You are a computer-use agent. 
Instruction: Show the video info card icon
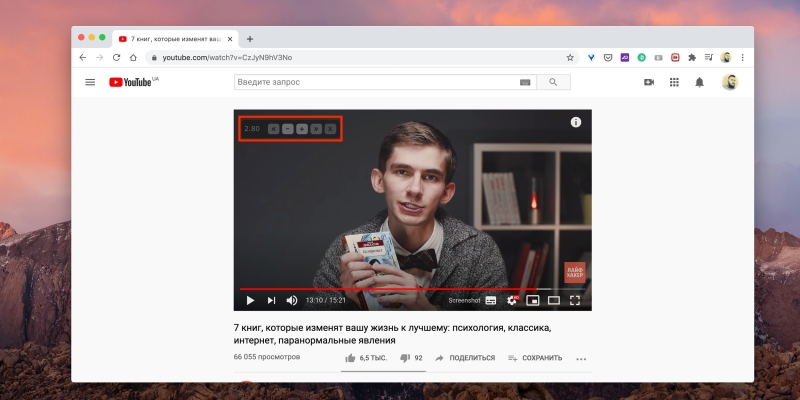point(576,122)
